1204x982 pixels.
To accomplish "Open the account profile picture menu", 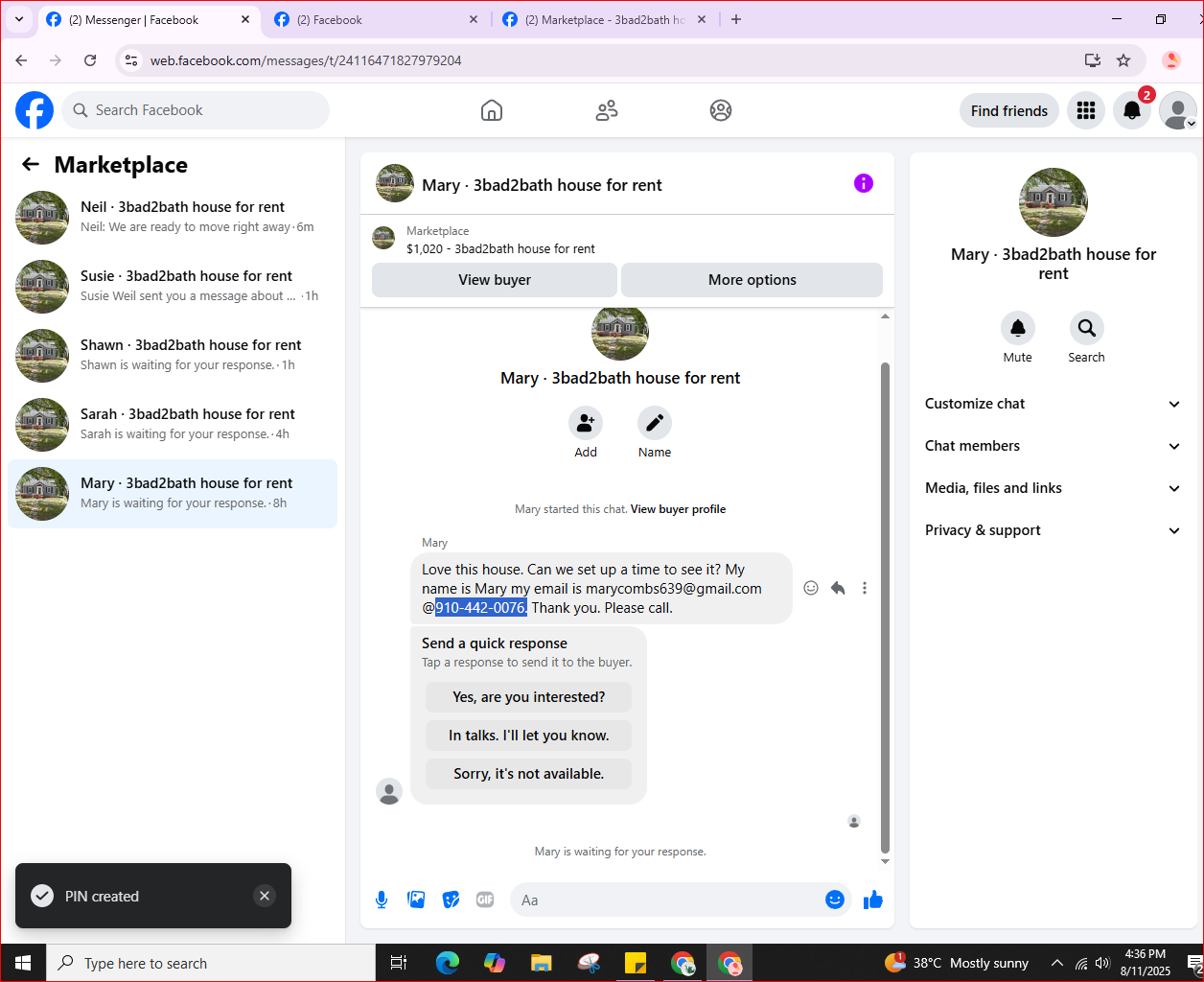I will (1178, 110).
